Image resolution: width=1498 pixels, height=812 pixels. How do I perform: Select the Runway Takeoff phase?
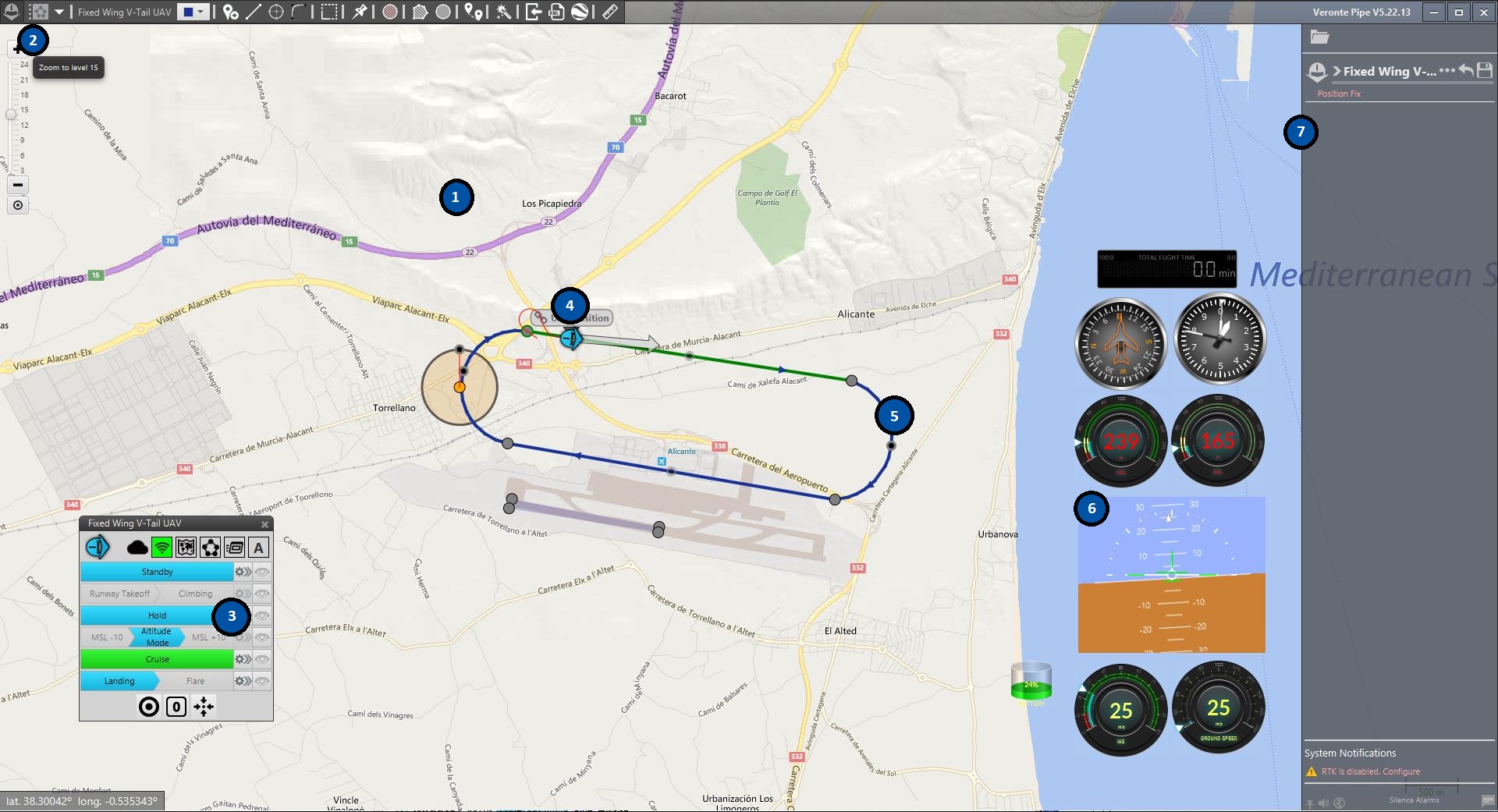(x=119, y=594)
